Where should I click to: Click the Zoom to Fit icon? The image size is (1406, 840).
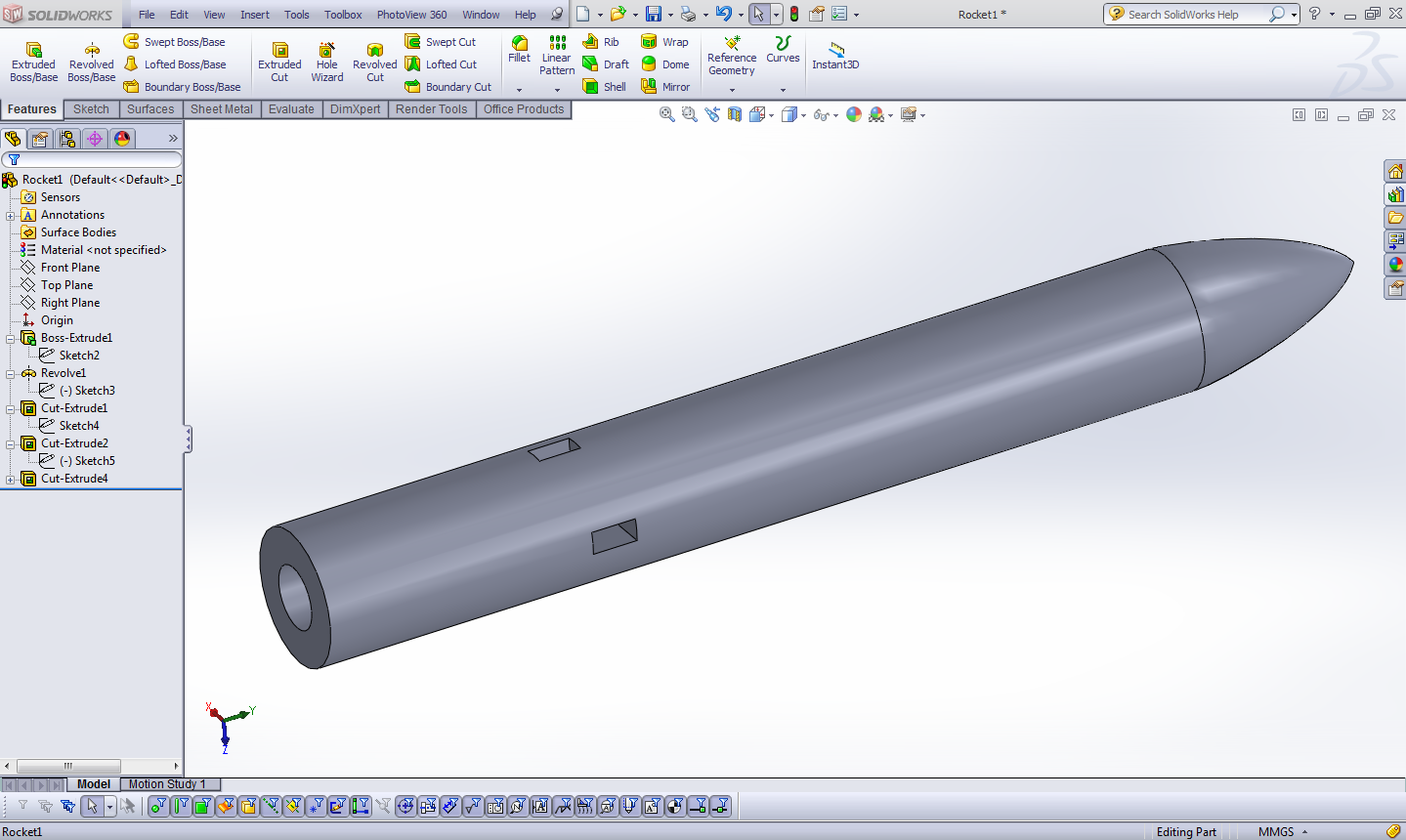pos(667,114)
